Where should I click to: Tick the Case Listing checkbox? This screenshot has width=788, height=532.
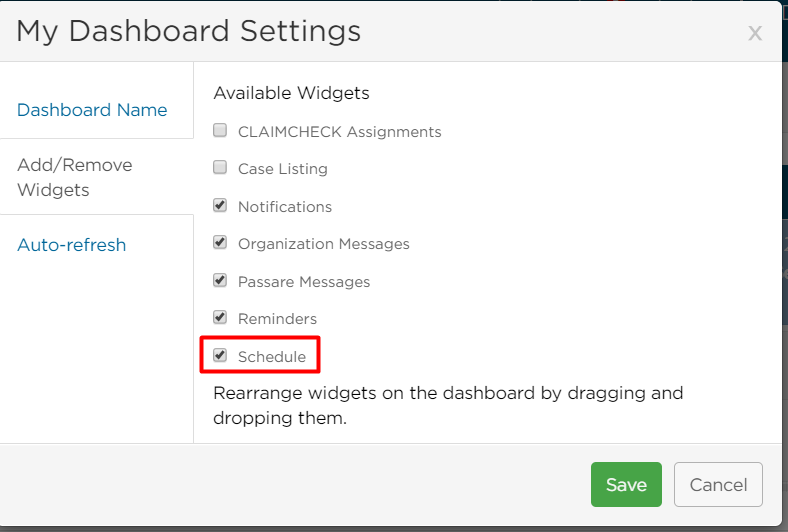click(x=220, y=167)
